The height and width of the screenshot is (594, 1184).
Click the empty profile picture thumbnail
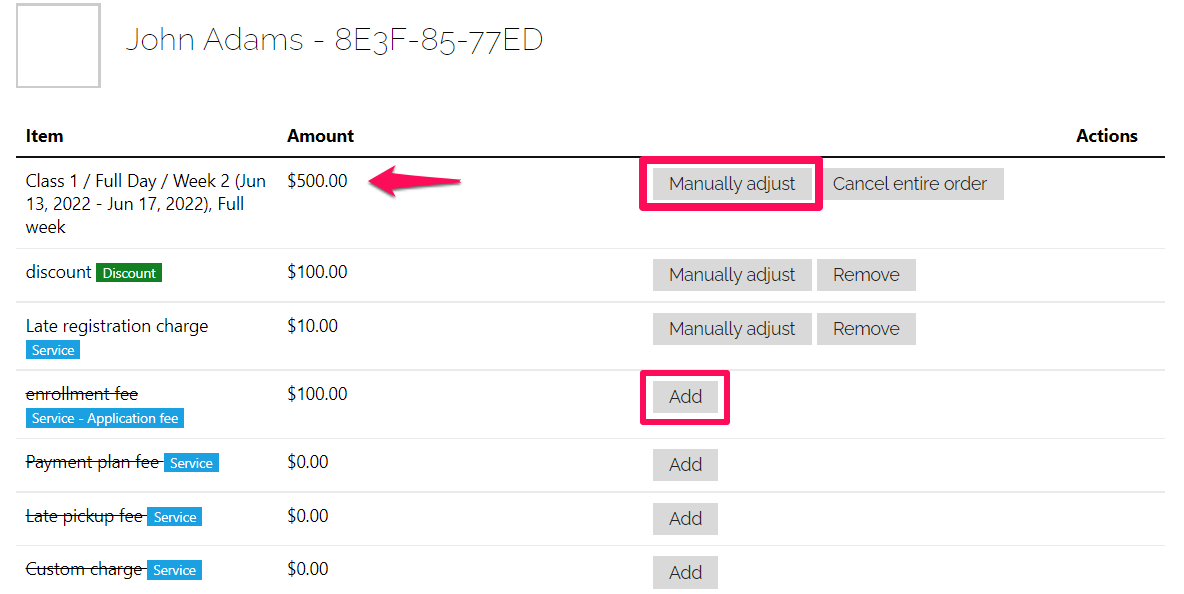(58, 45)
